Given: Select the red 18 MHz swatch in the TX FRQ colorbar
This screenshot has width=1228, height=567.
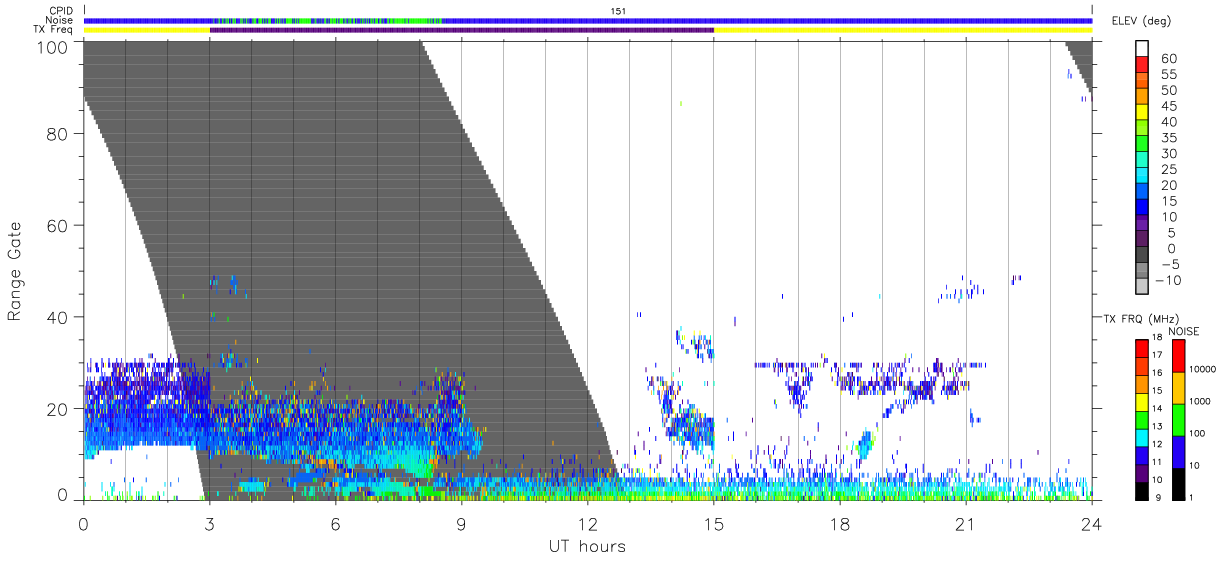Looking at the screenshot, I should 1142,348.
